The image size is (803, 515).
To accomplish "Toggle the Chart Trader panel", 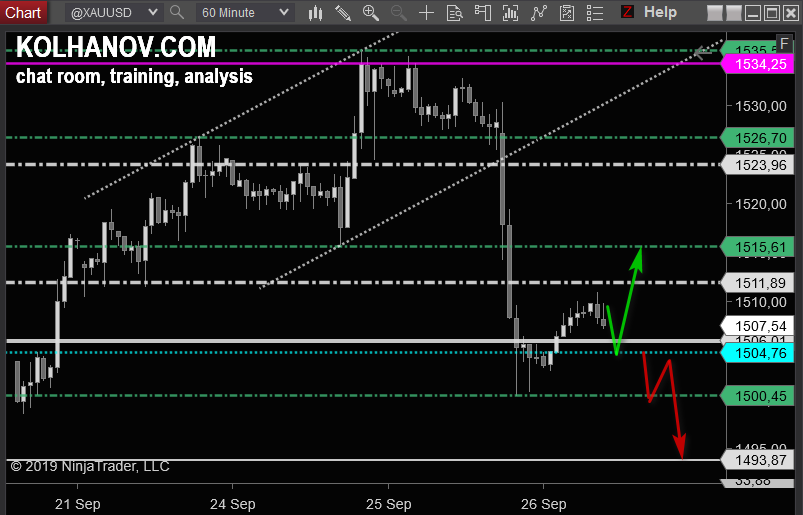I will (x=482, y=12).
